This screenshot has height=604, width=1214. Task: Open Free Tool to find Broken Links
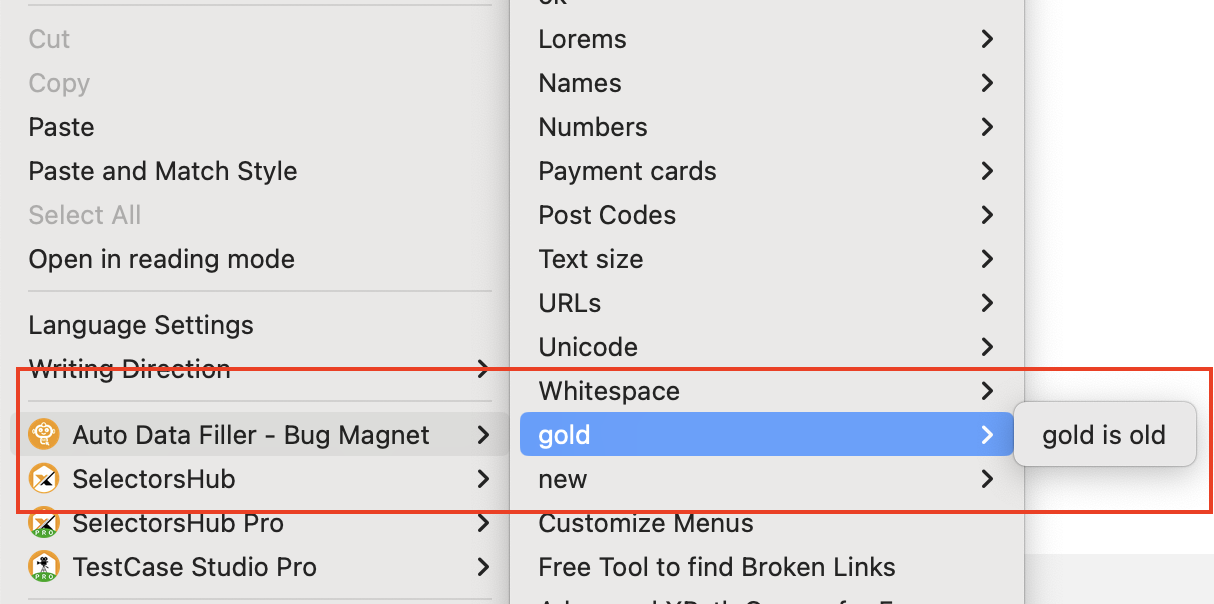tap(716, 567)
